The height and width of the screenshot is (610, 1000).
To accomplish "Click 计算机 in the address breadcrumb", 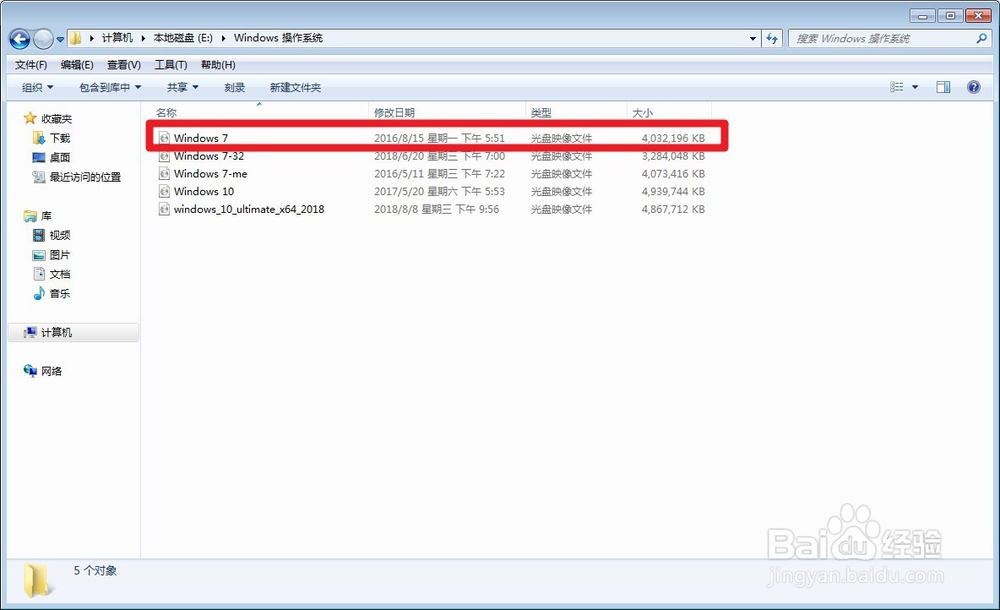I will click(x=117, y=38).
